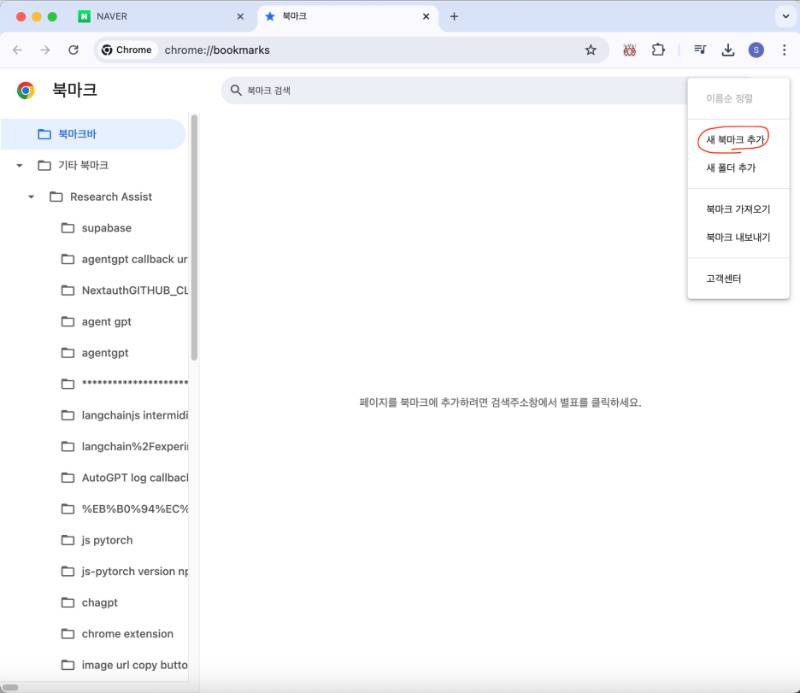The height and width of the screenshot is (693, 800).
Task: Open 고객센터 from the menu
Action: [x=723, y=279]
